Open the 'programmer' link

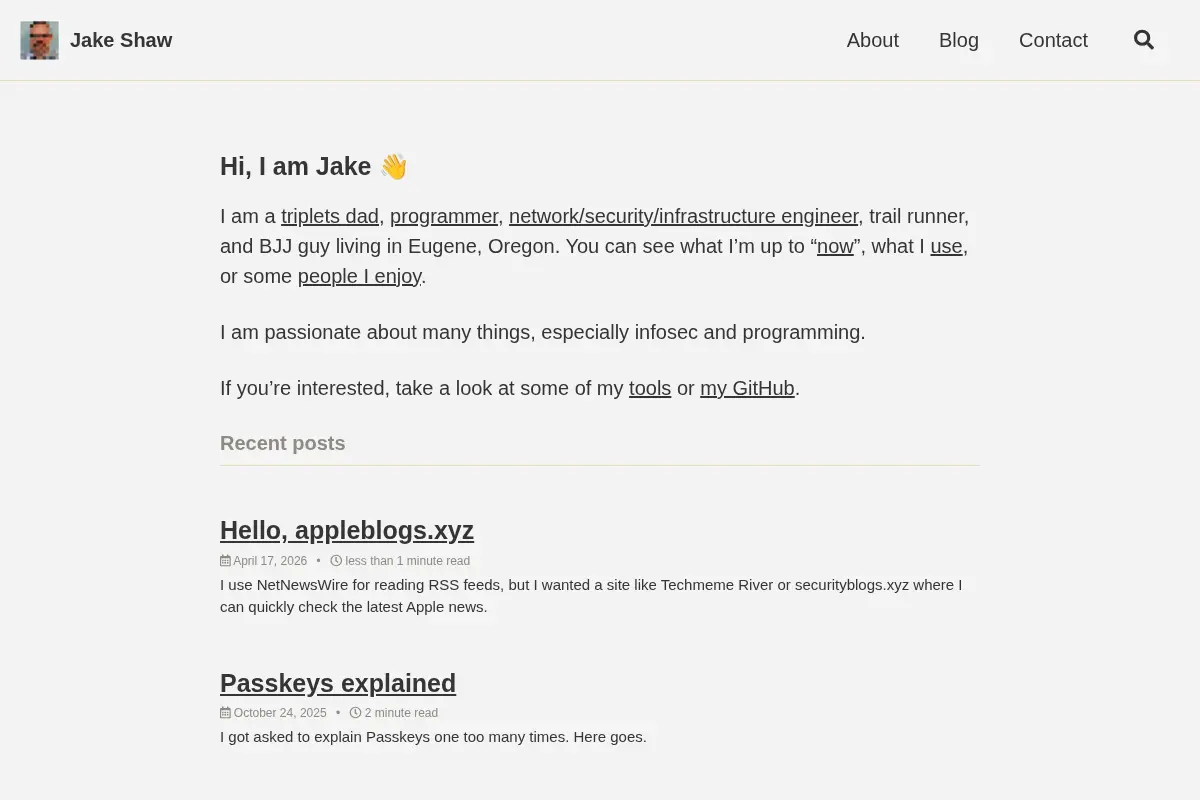click(x=444, y=216)
